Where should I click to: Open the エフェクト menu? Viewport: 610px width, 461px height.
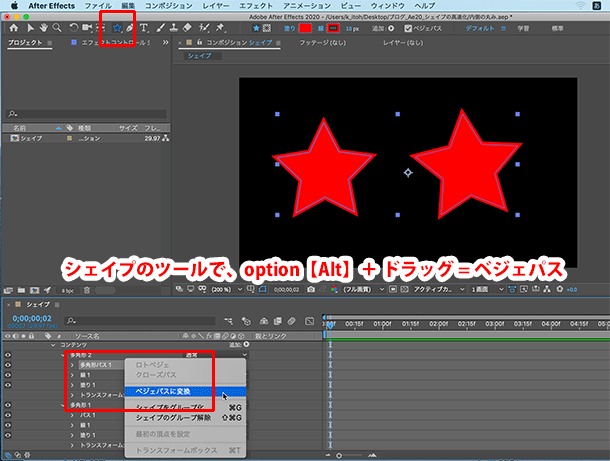pyautogui.click(x=256, y=6)
